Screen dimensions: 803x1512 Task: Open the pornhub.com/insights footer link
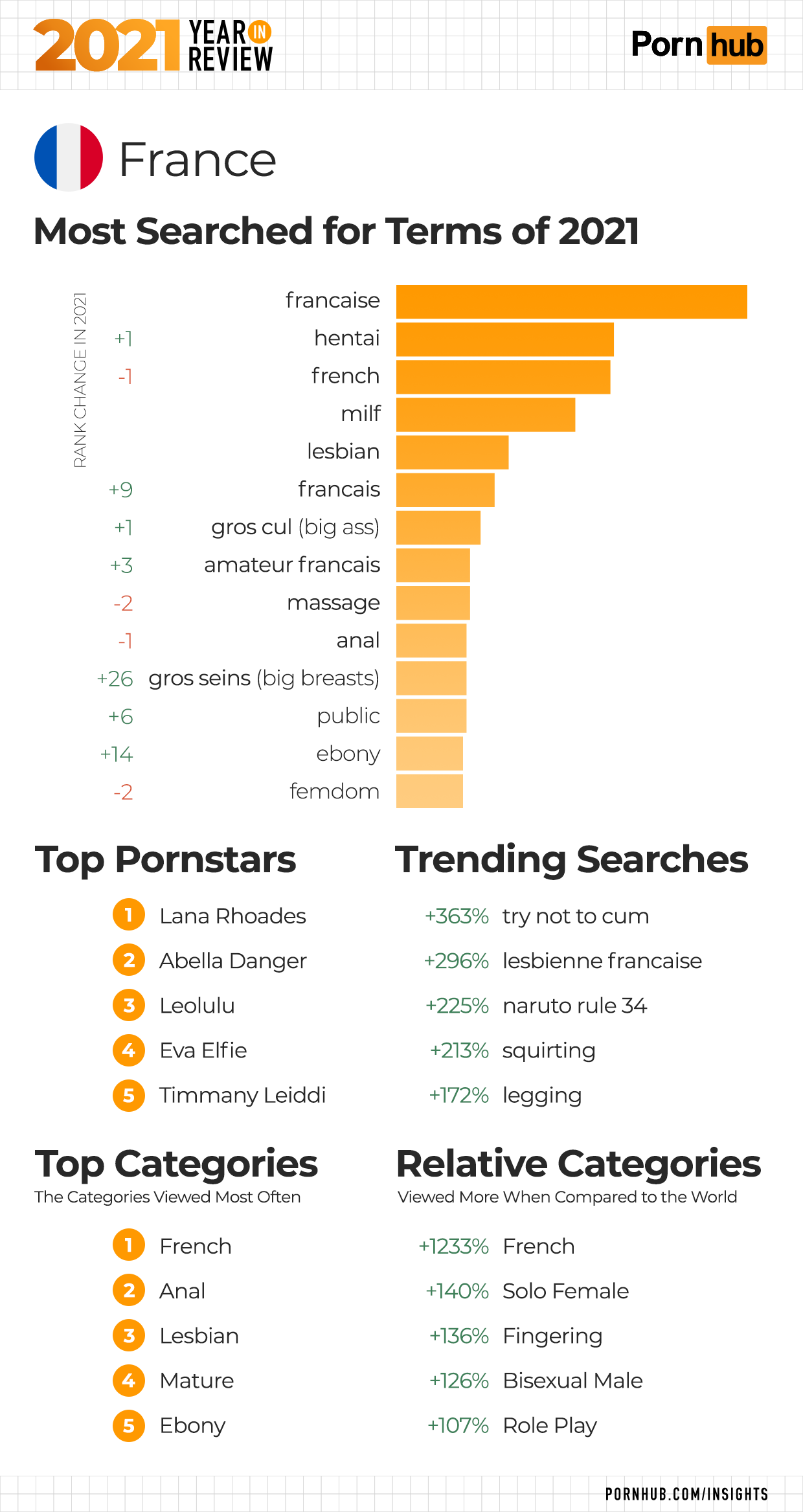(686, 1494)
